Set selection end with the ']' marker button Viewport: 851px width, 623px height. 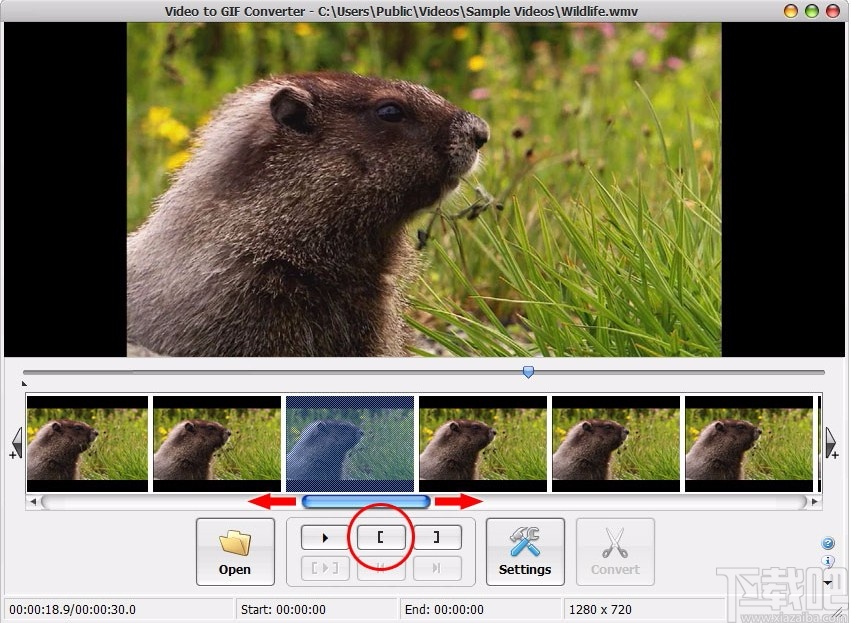point(437,537)
